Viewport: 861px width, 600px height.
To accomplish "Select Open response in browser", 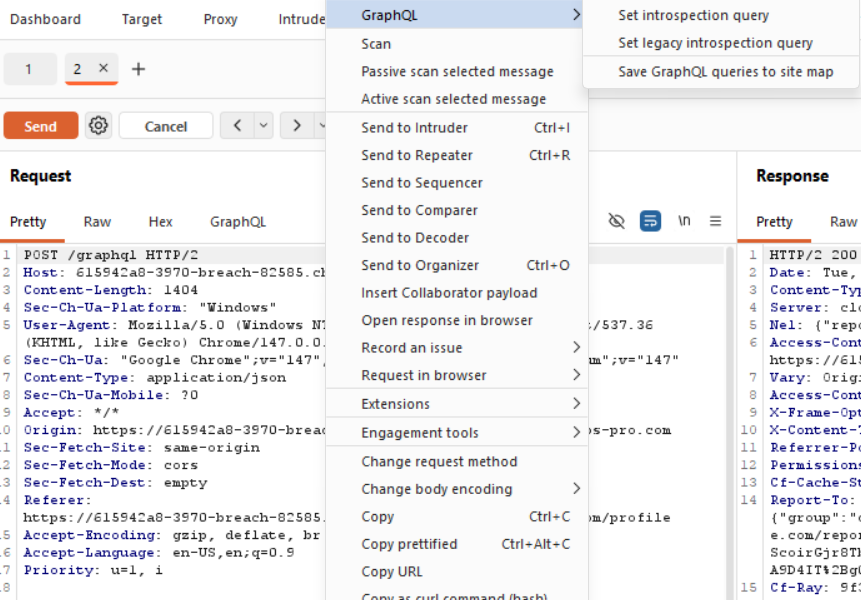I will pos(455,320).
